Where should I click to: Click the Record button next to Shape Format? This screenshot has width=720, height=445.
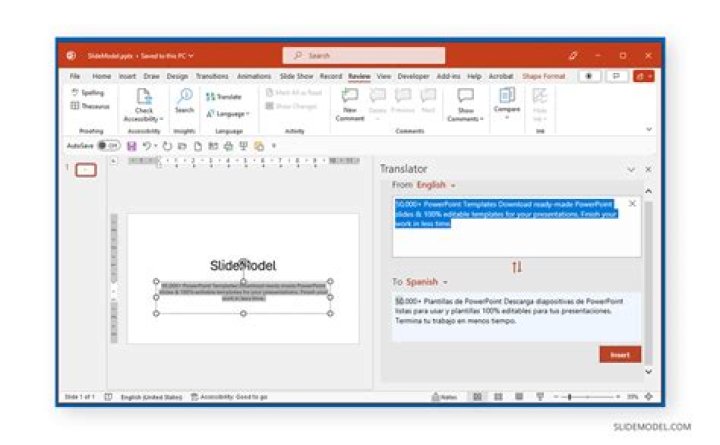pos(589,76)
